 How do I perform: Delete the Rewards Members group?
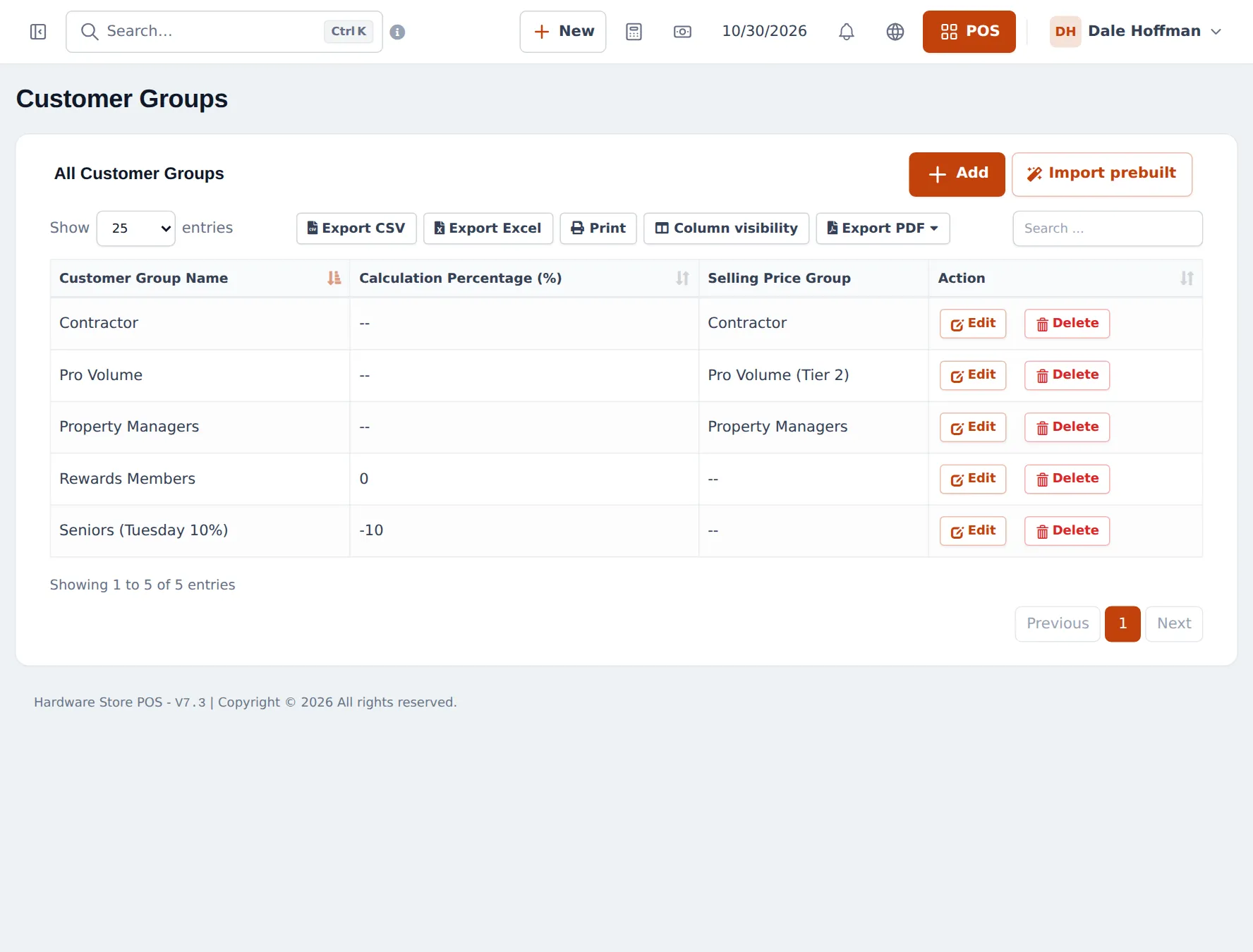point(1067,479)
